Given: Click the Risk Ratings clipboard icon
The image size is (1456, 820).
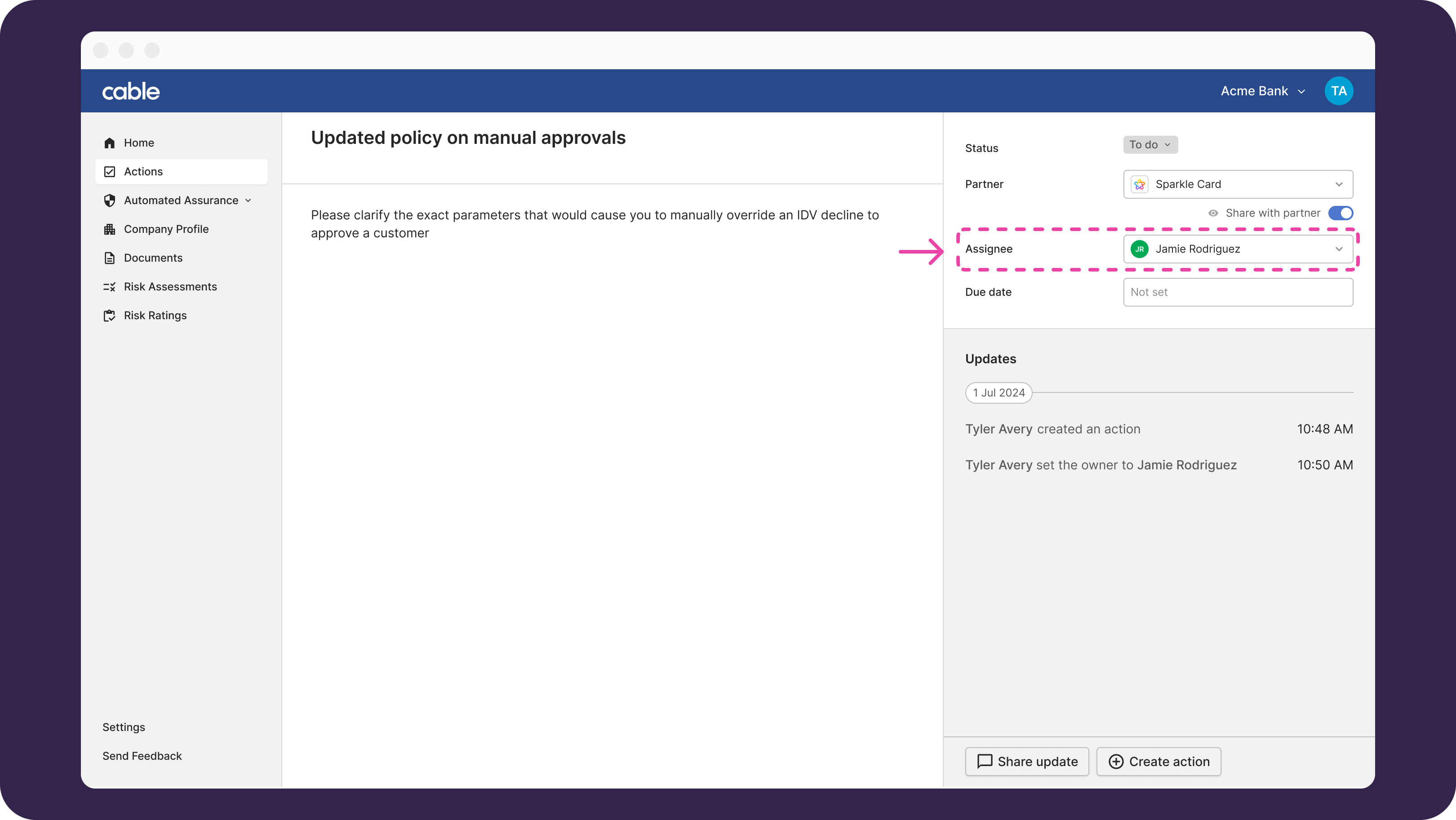Looking at the screenshot, I should pos(110,316).
